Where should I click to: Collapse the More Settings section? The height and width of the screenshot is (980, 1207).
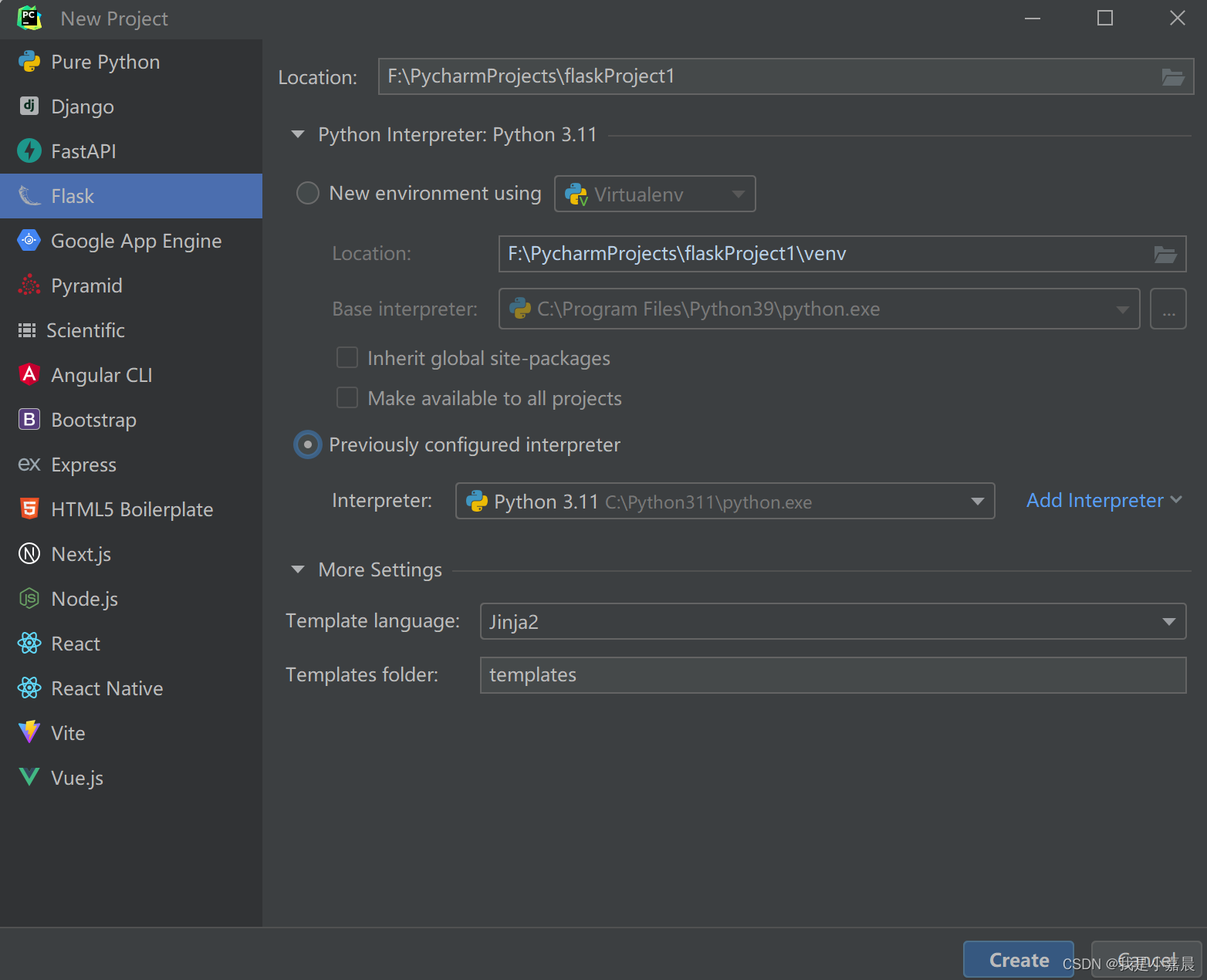299,569
